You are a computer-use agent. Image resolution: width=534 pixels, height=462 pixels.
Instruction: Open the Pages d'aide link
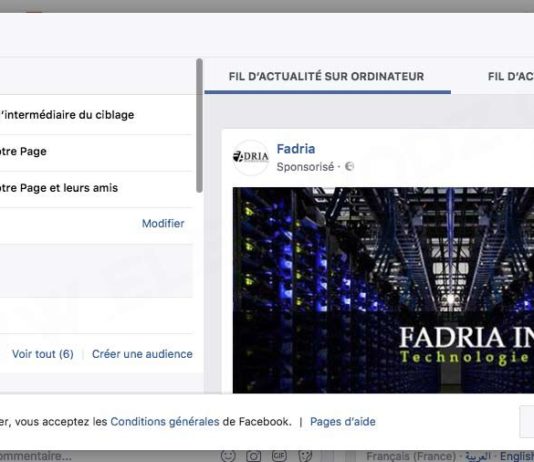pos(343,422)
